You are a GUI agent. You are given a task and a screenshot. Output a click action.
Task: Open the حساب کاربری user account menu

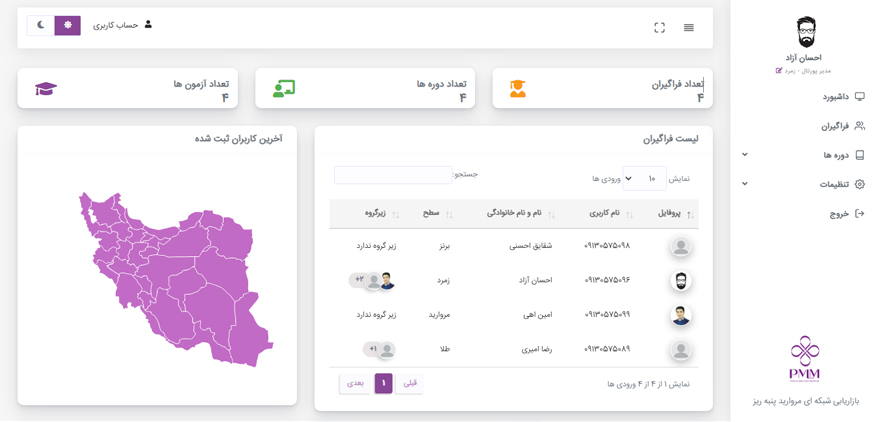(x=123, y=25)
